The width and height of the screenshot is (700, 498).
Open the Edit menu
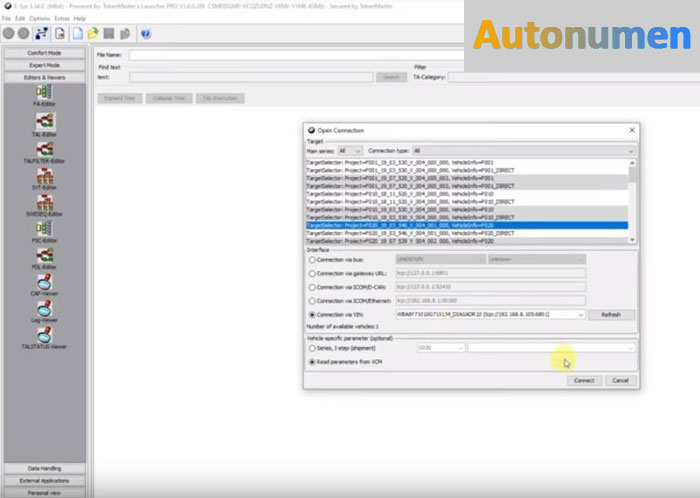tap(20, 18)
